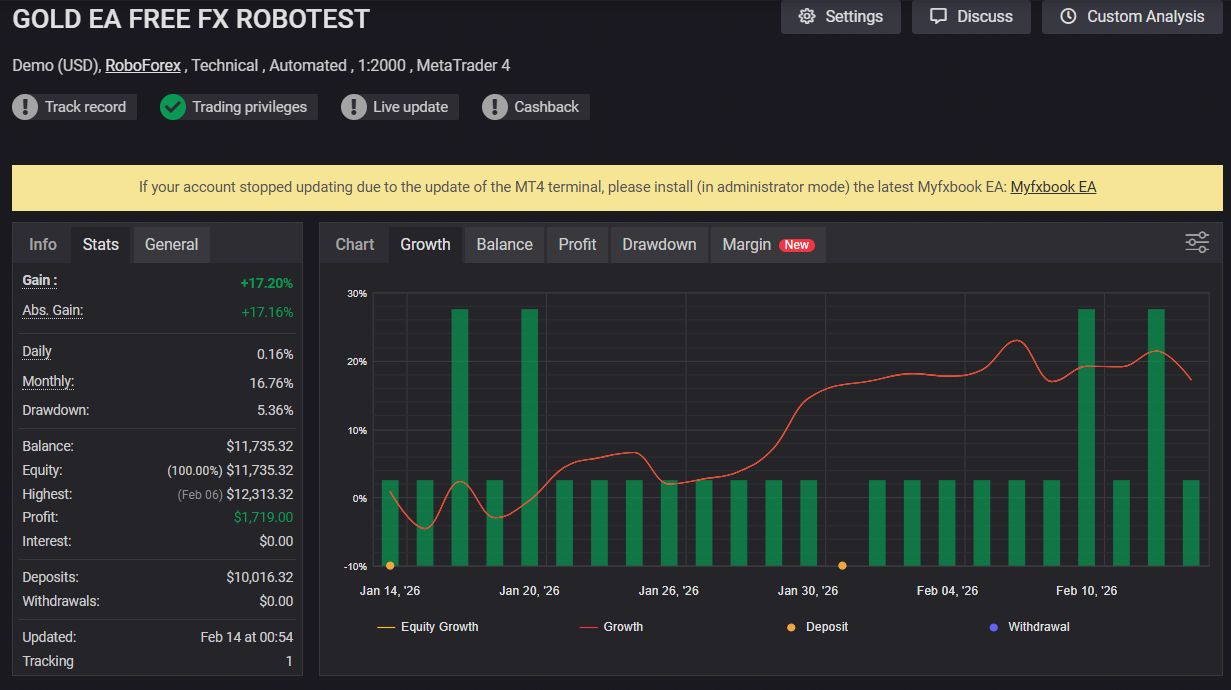Image resolution: width=1231 pixels, height=690 pixels.
Task: Click the Discuss speech bubble icon
Action: [938, 17]
